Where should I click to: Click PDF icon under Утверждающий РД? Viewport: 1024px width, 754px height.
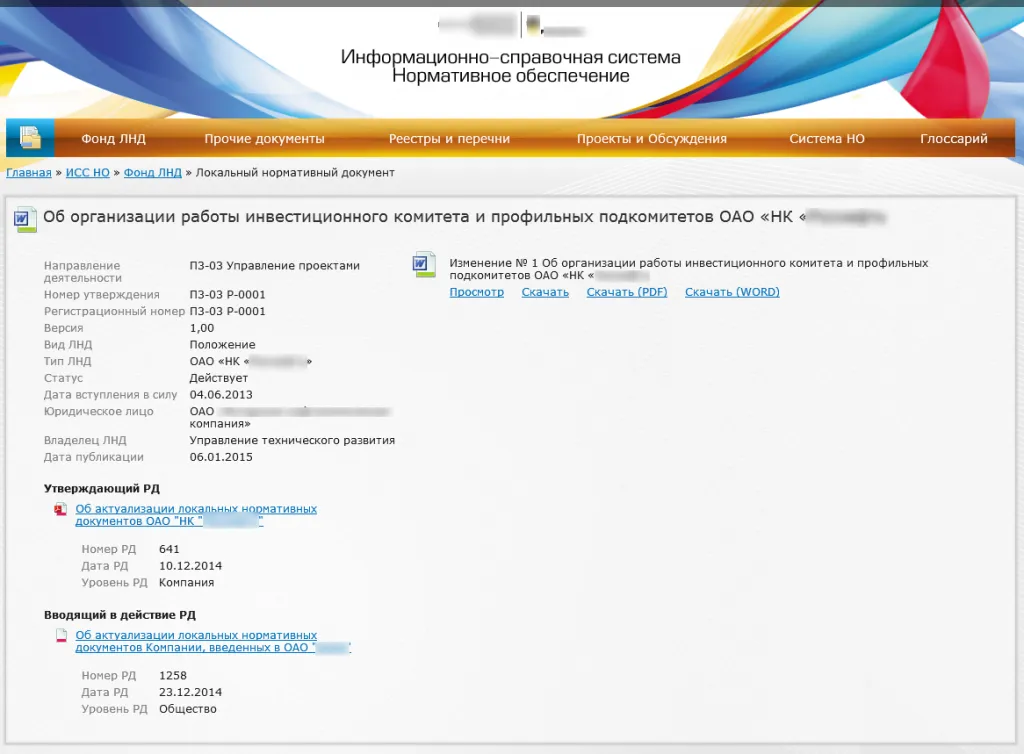[60, 510]
